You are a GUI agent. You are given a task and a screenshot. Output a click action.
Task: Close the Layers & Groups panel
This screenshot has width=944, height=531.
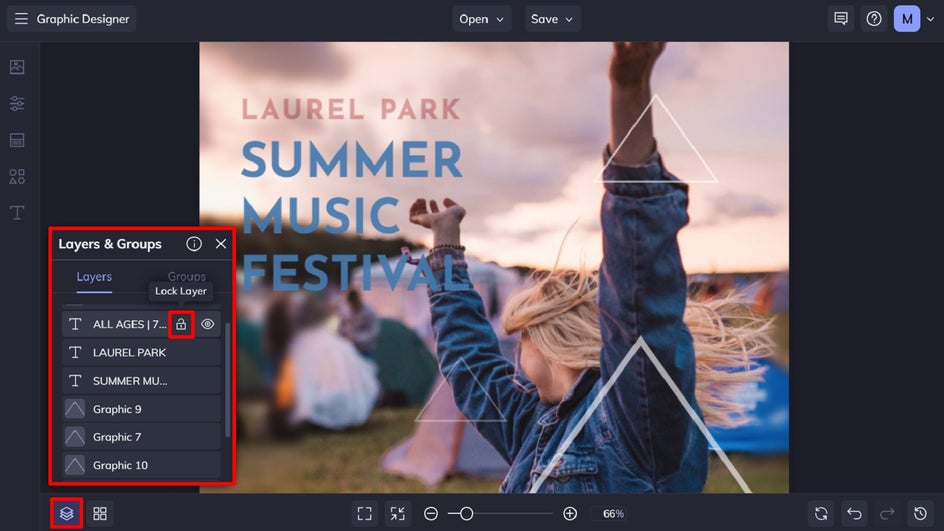(221, 244)
